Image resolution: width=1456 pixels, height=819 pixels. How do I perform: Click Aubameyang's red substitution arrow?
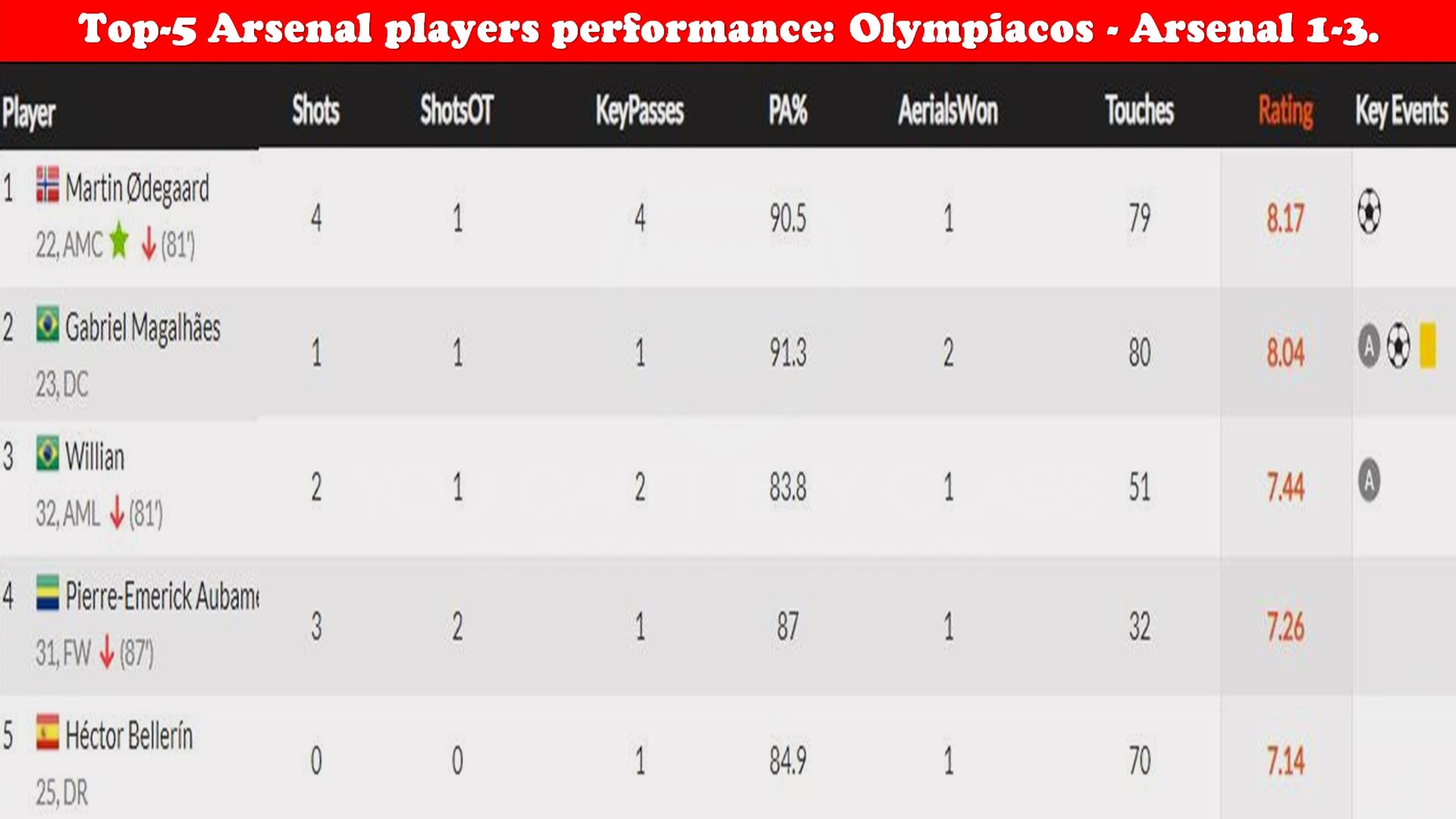pyautogui.click(x=107, y=651)
